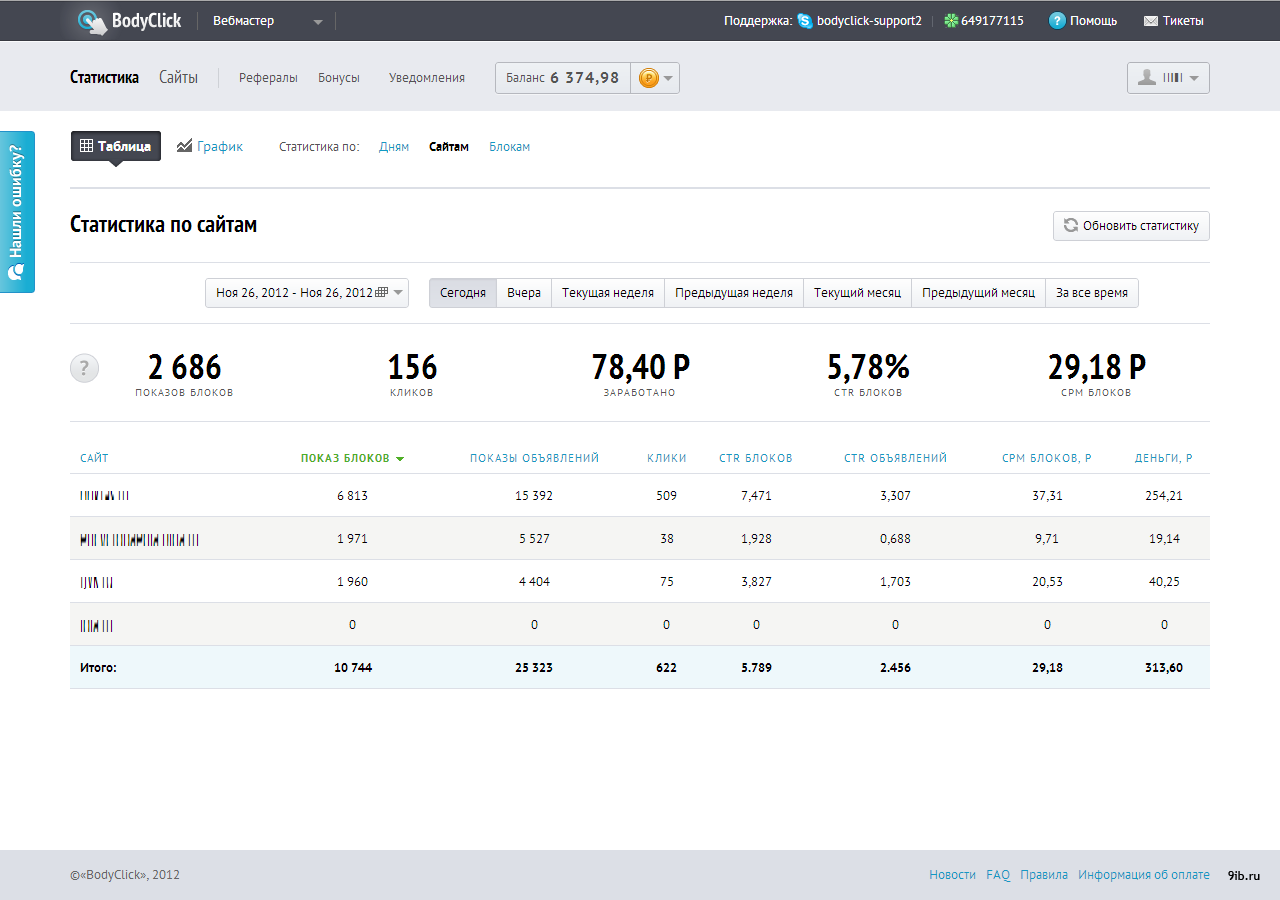This screenshot has height=900, width=1280.
Task: Select the За все время period filter
Action: point(1091,293)
